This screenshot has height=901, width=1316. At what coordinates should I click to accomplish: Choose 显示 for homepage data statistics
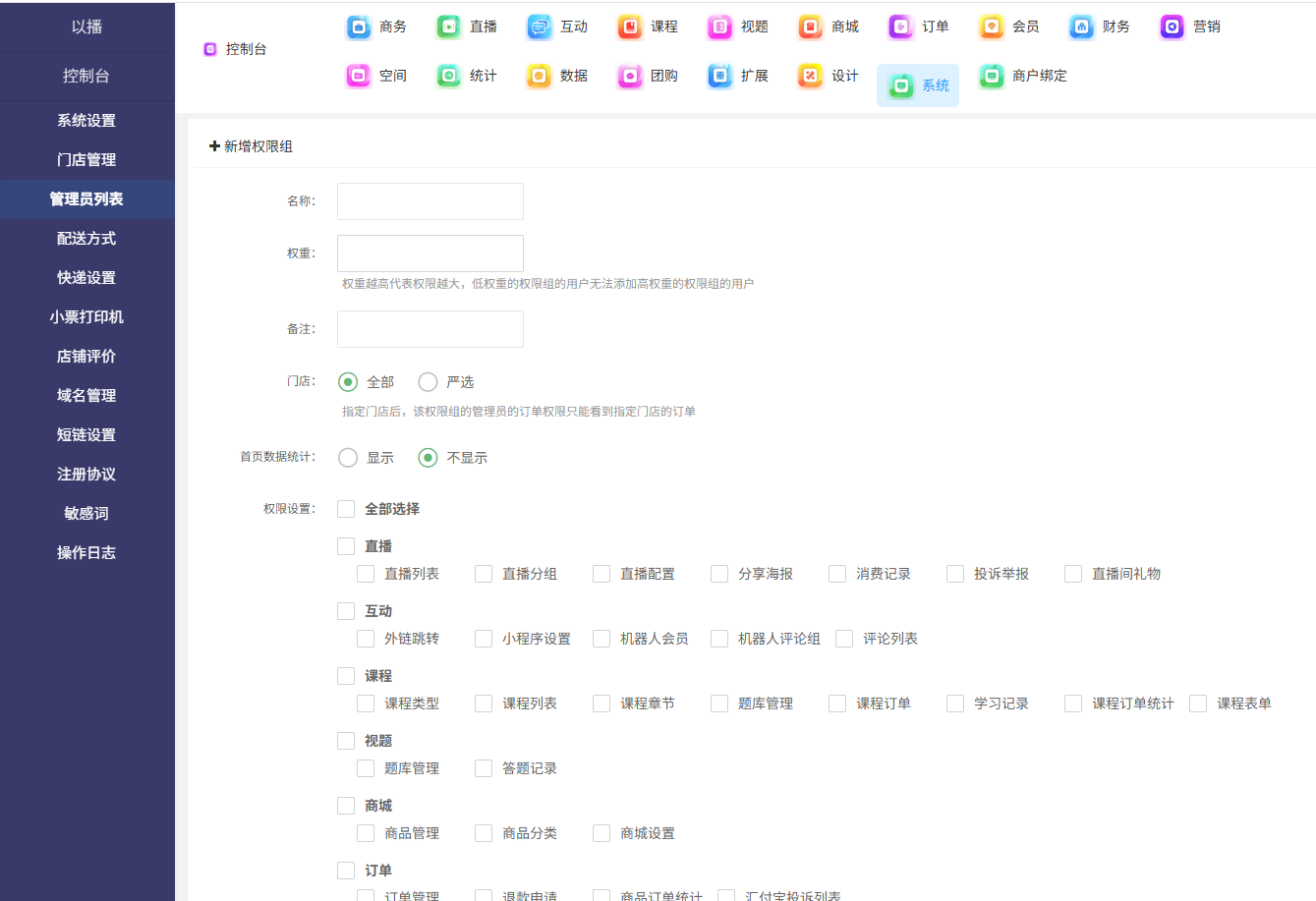(x=348, y=458)
